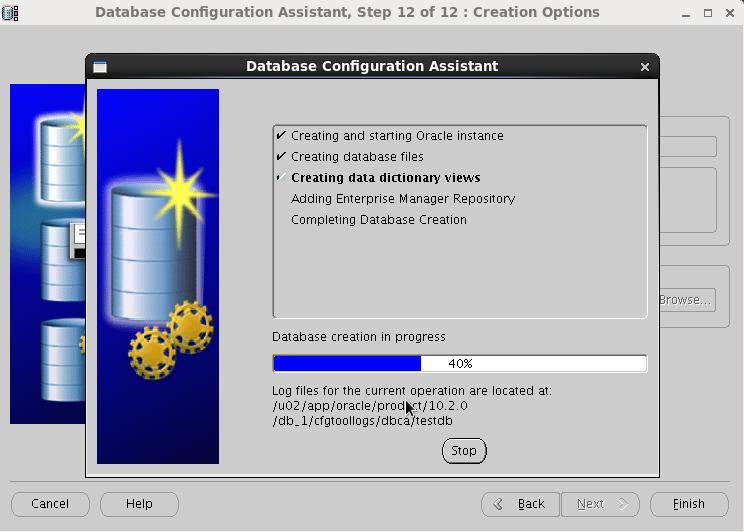Screen dimensions: 744x532
Task: Open the progress dialog's window menu icon
Action: [100, 67]
